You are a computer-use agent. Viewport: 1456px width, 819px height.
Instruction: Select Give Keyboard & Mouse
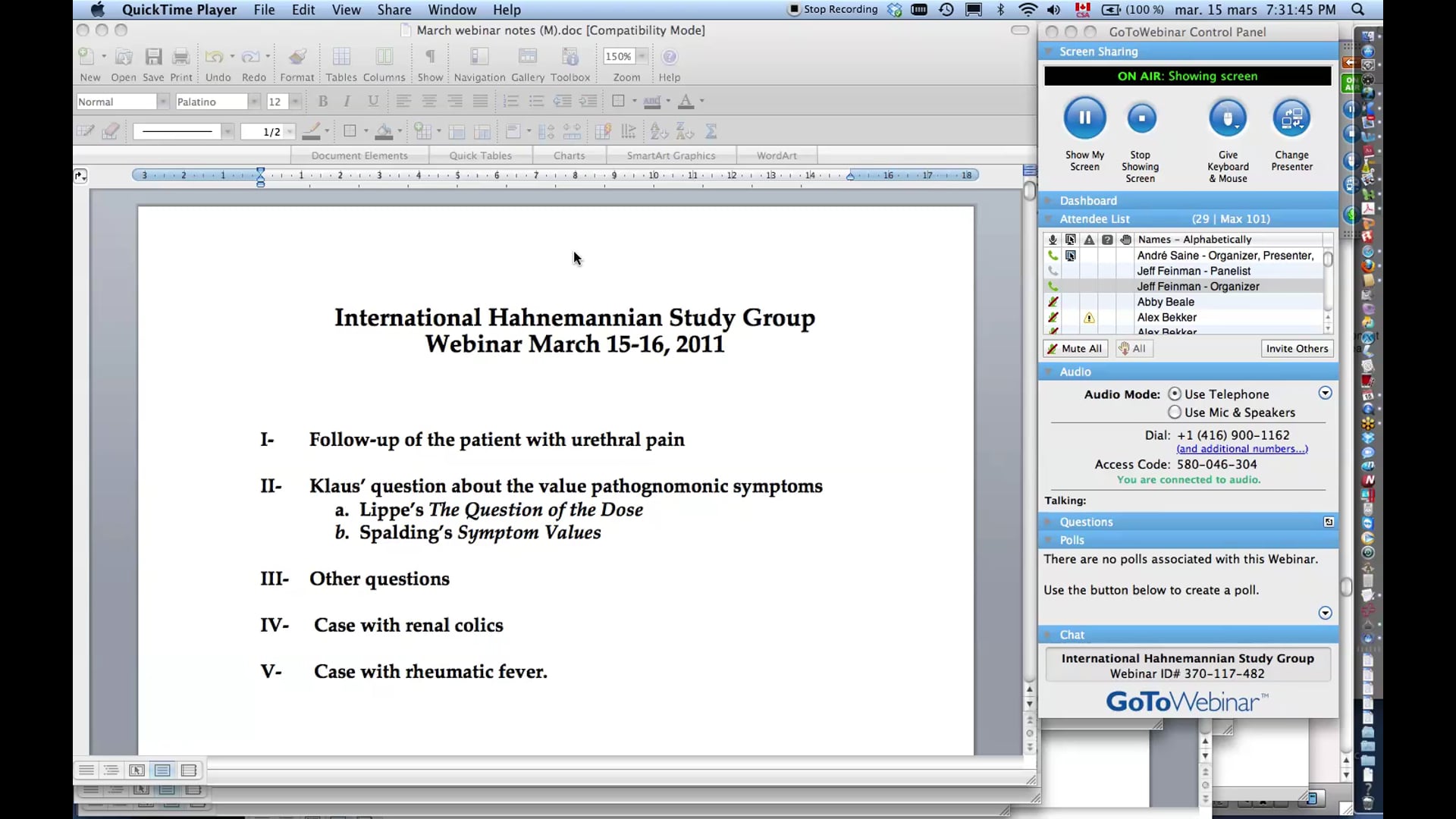(1227, 118)
